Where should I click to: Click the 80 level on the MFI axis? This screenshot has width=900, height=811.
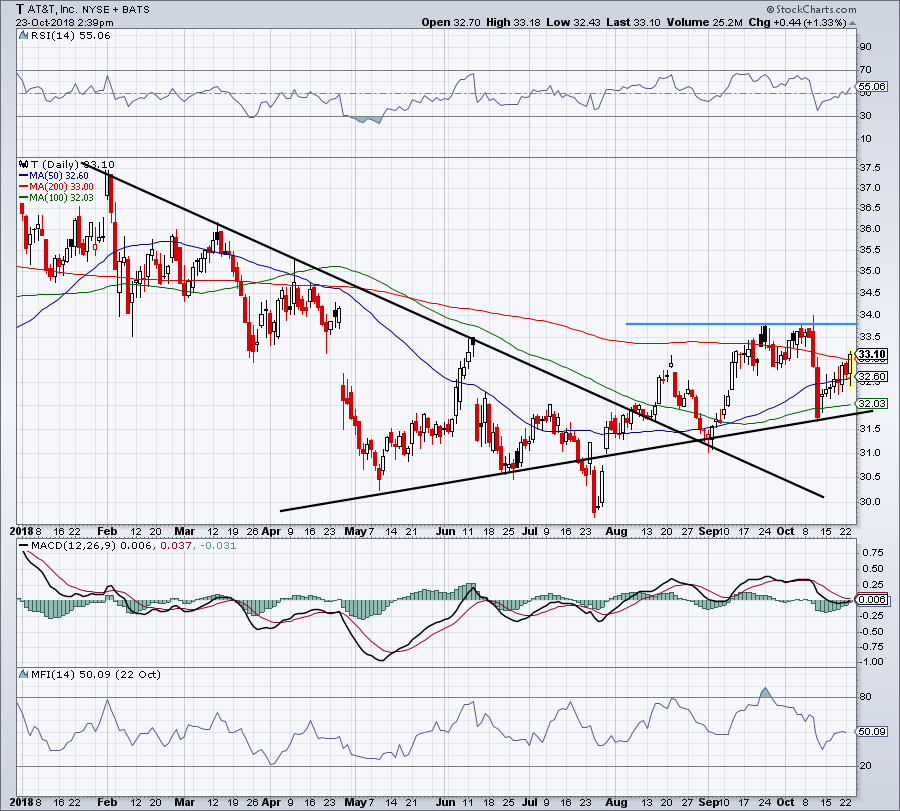coord(865,697)
